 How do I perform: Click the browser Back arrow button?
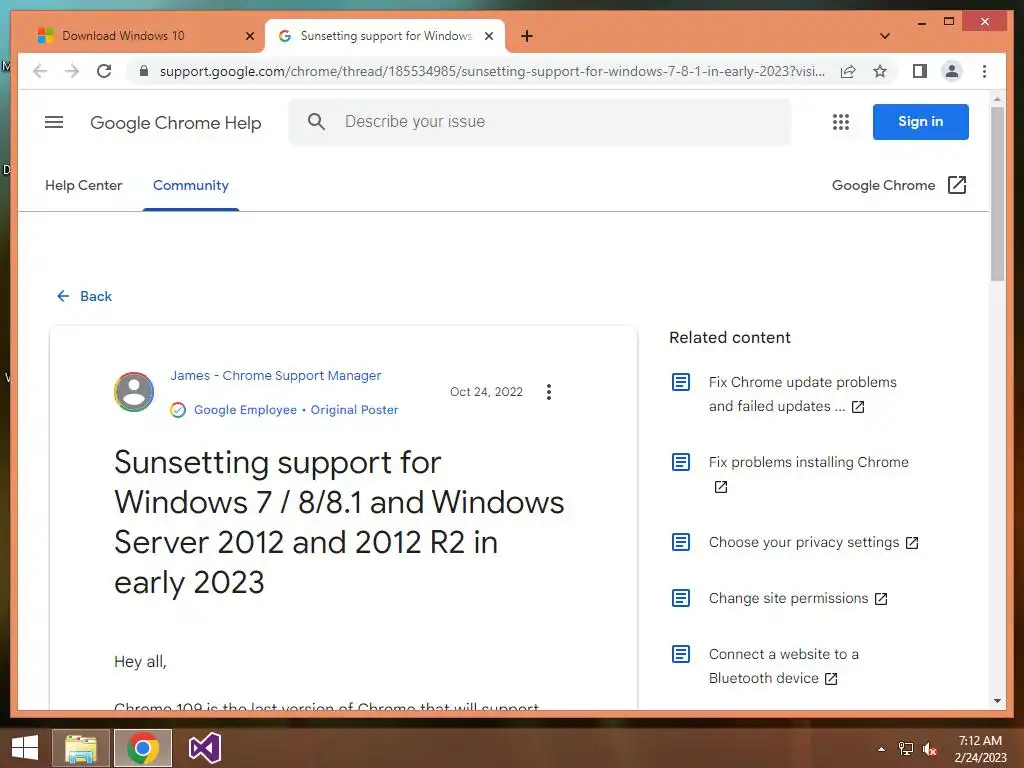(x=40, y=71)
